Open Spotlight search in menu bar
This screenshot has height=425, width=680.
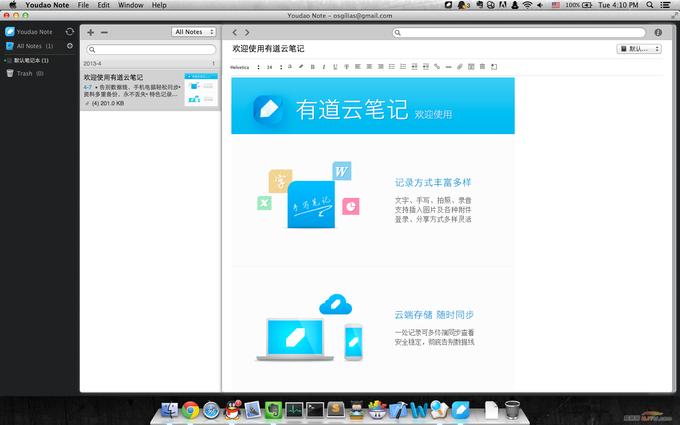(650, 5)
